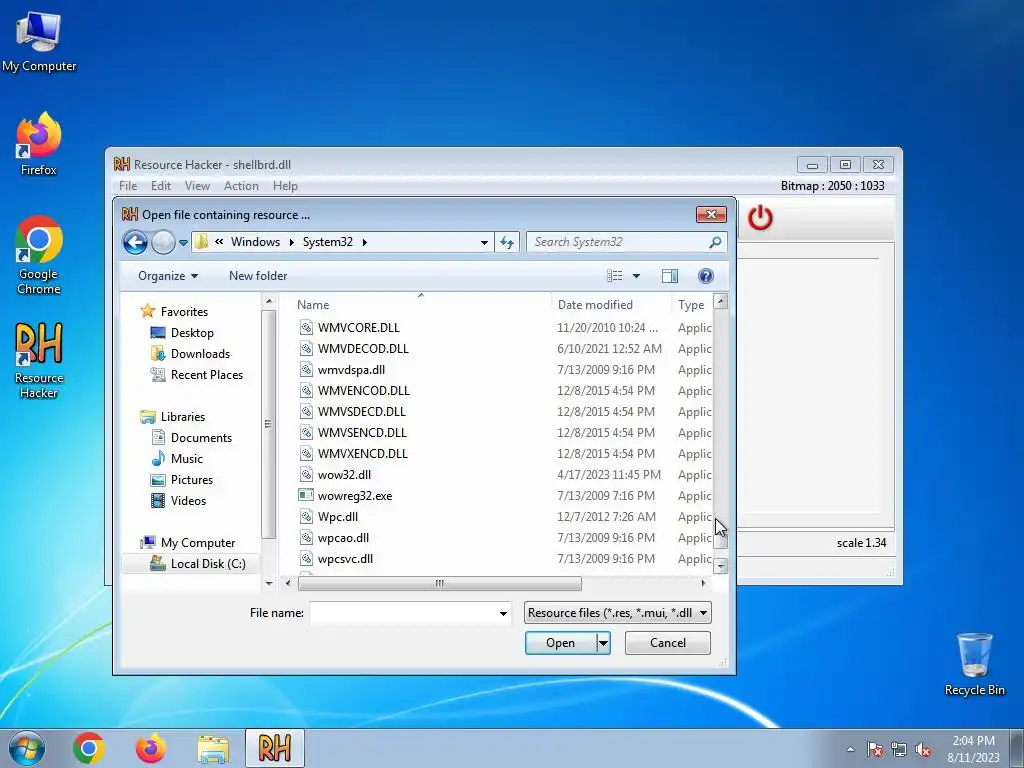Click Windows in the address breadcrumb
This screenshot has width=1024, height=768.
pyautogui.click(x=255, y=242)
